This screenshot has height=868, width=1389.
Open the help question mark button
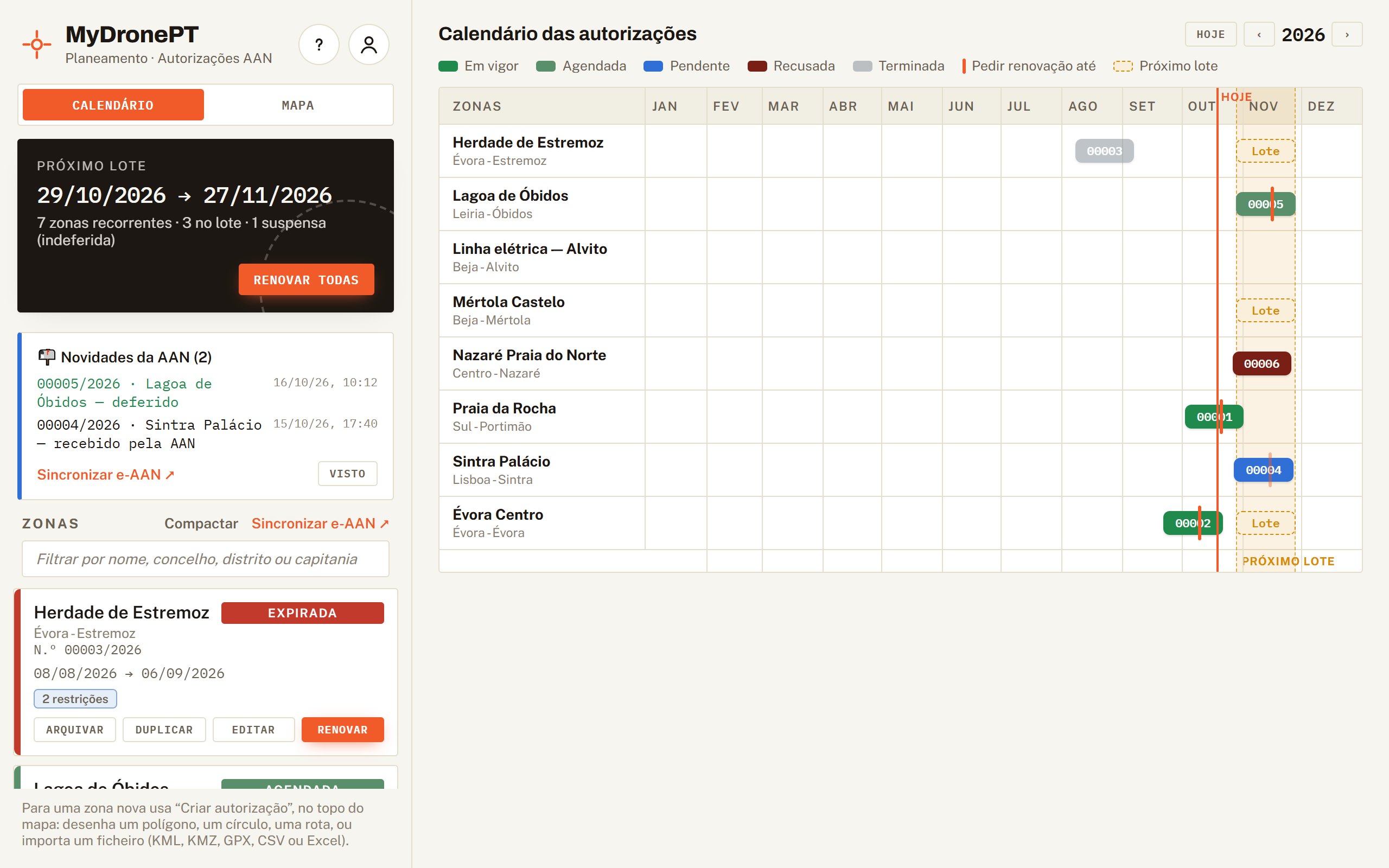click(318, 45)
